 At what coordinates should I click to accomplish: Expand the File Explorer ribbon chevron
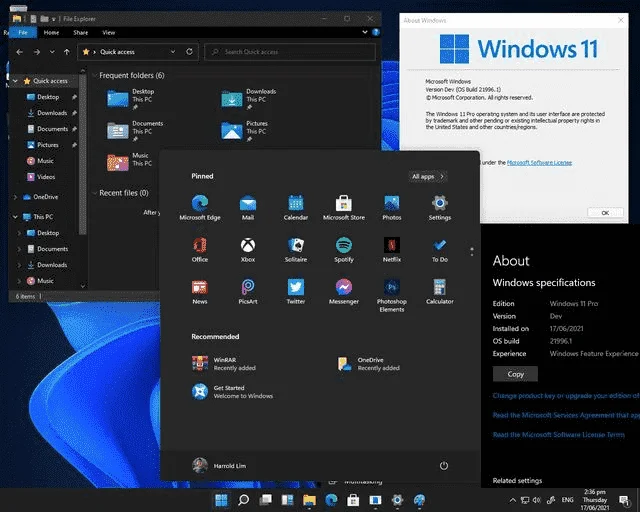[364, 32]
